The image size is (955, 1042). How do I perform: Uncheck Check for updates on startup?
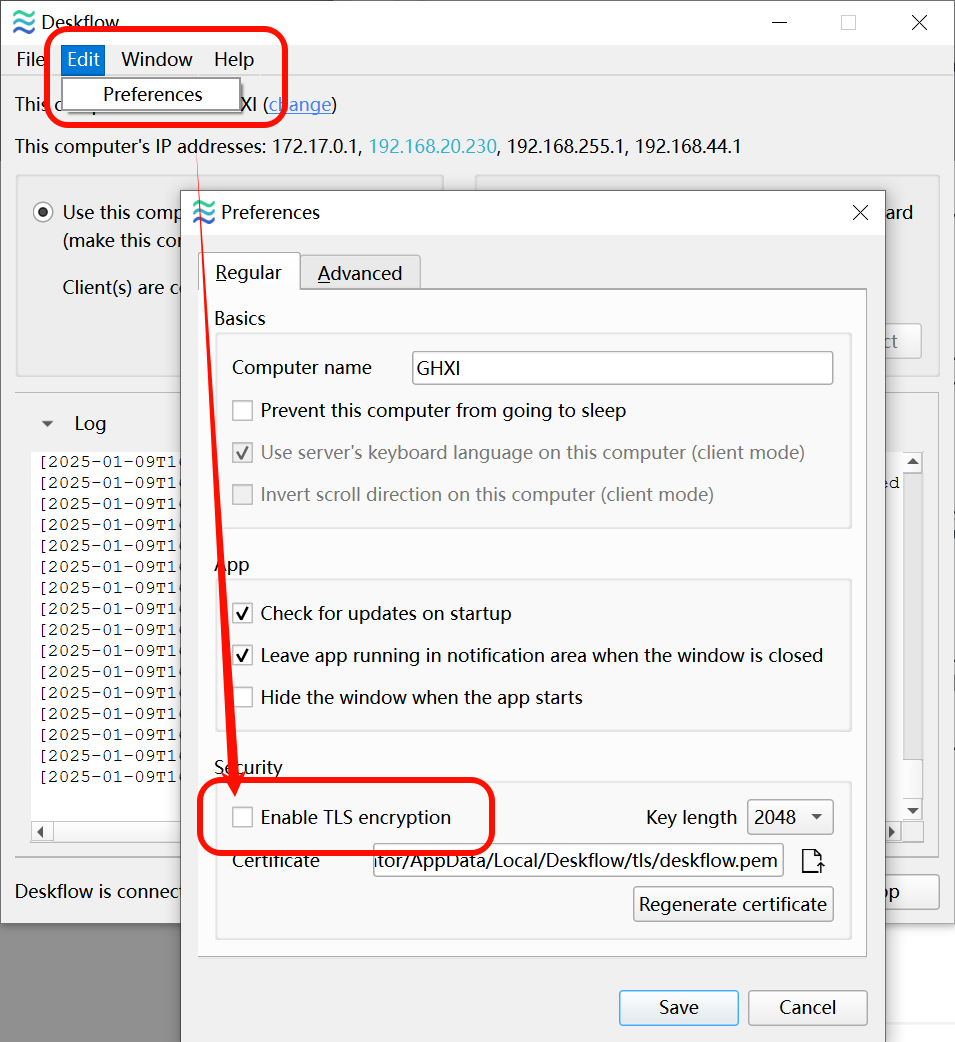[x=243, y=613]
